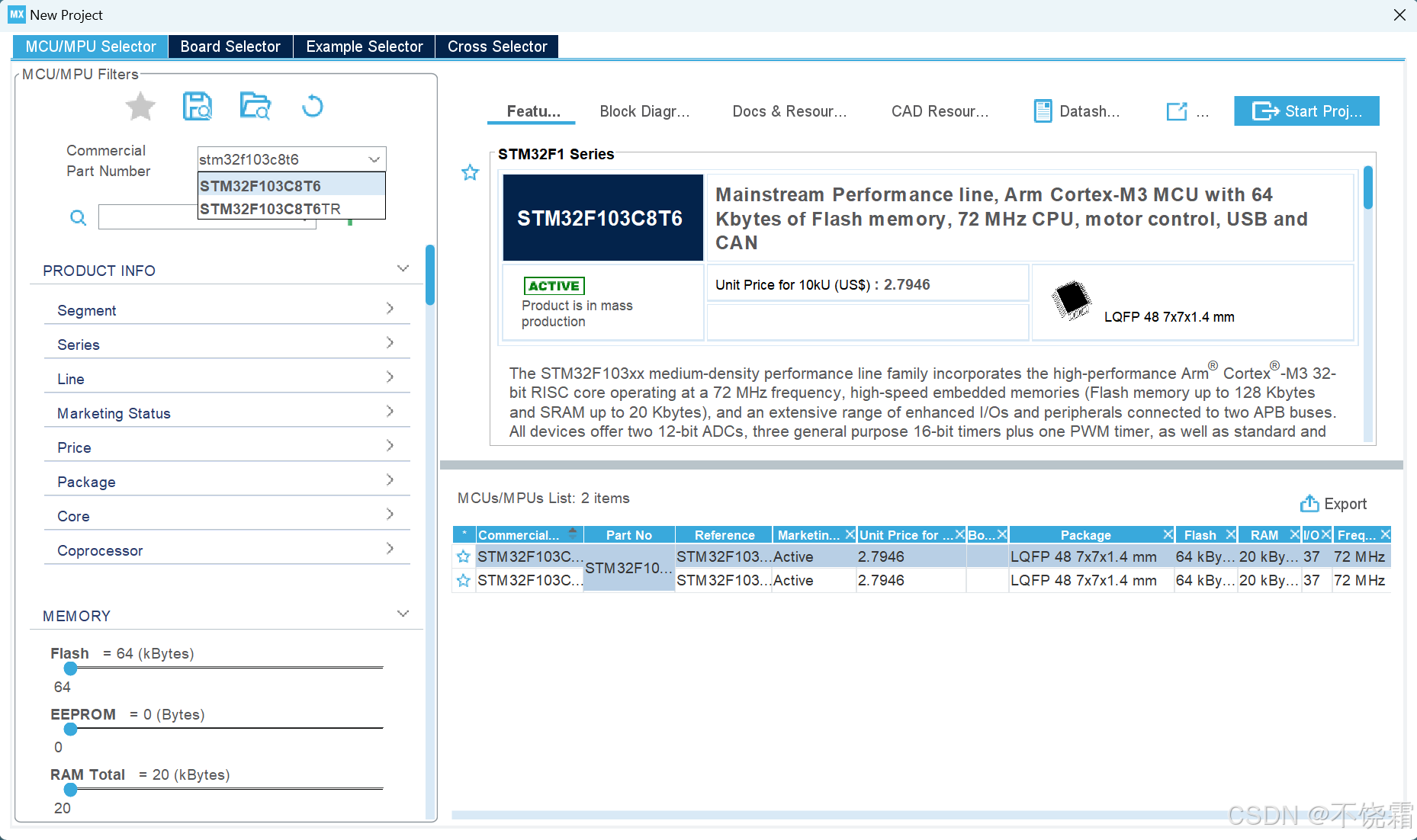The height and width of the screenshot is (840, 1417).
Task: Sort by the Commercial part column arrow
Action: pos(573,534)
